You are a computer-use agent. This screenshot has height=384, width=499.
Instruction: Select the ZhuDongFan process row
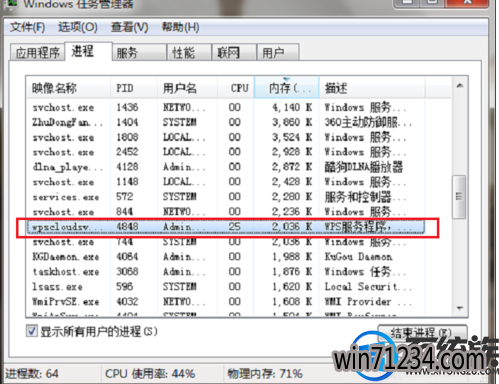pos(225,123)
